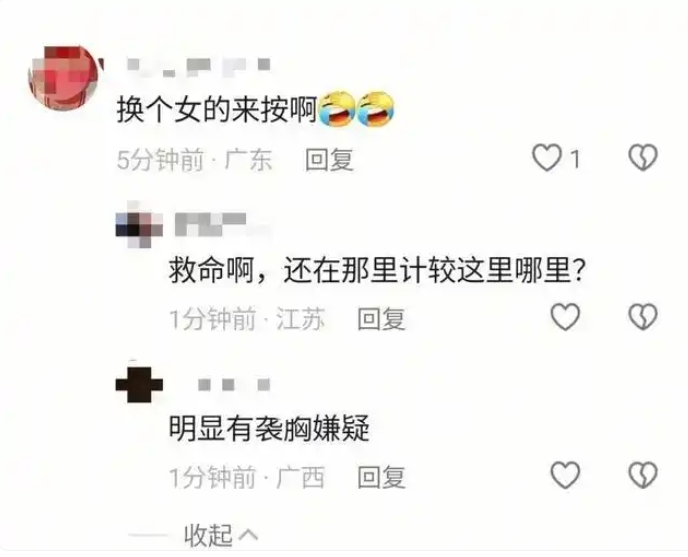Open the Jiangsu replier's small avatar
The width and height of the screenshot is (688, 557).
[139, 225]
